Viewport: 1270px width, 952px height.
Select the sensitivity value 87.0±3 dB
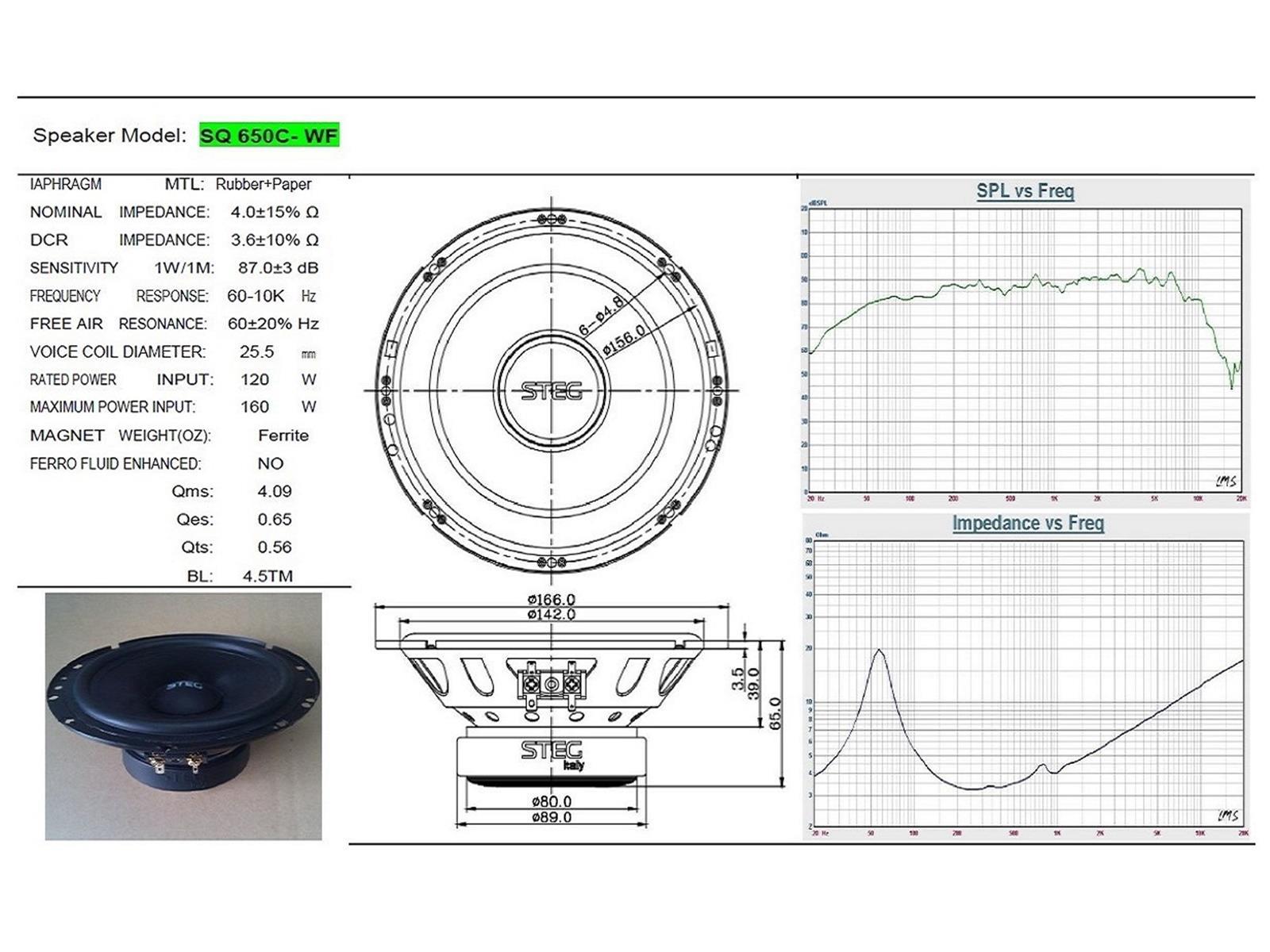pos(278,268)
